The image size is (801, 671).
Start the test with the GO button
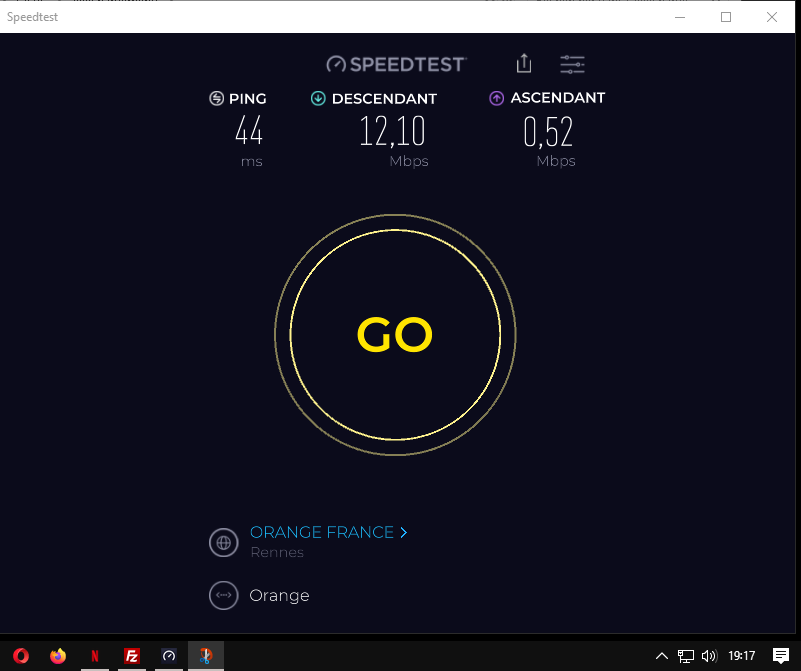point(395,335)
